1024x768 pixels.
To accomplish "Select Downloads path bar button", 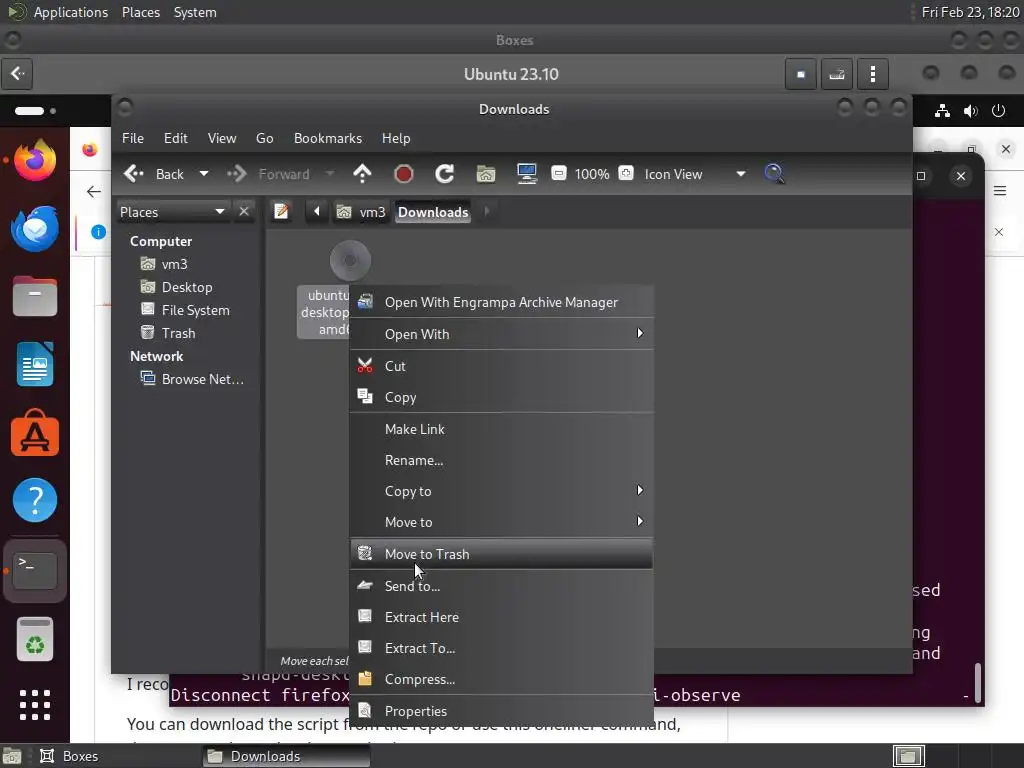I will [x=433, y=212].
